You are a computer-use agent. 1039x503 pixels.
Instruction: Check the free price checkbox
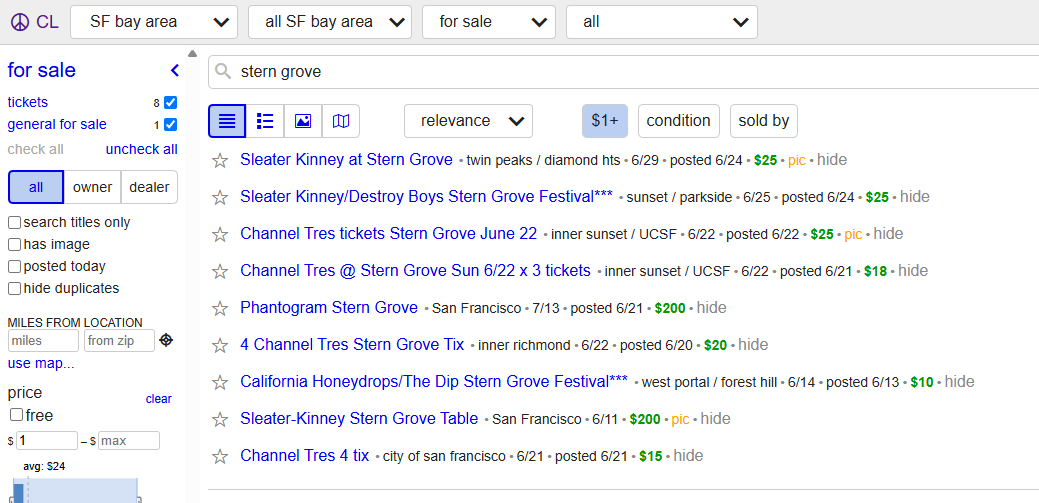pyautogui.click(x=17, y=416)
